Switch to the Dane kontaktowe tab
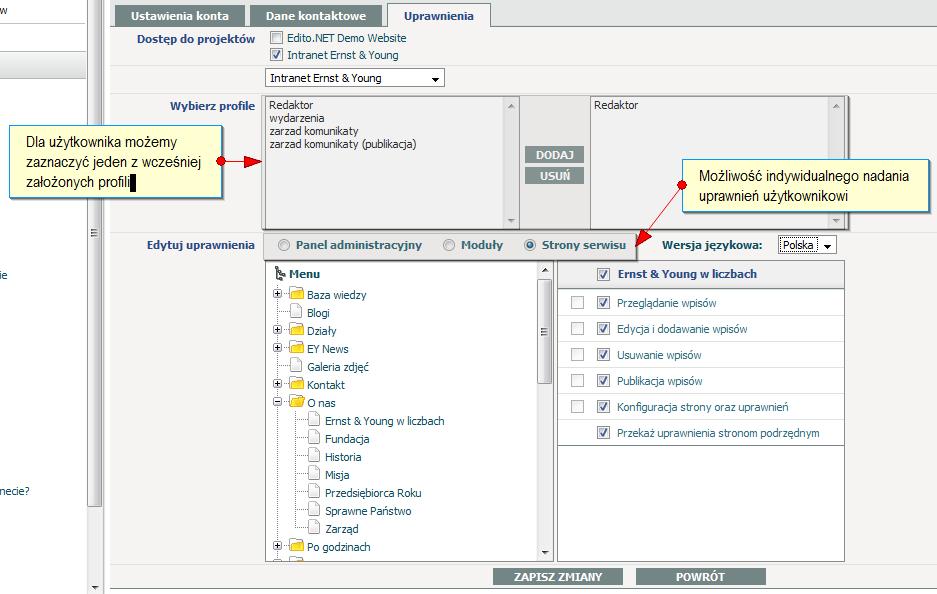Image resolution: width=937 pixels, height=594 pixels. pos(316,16)
